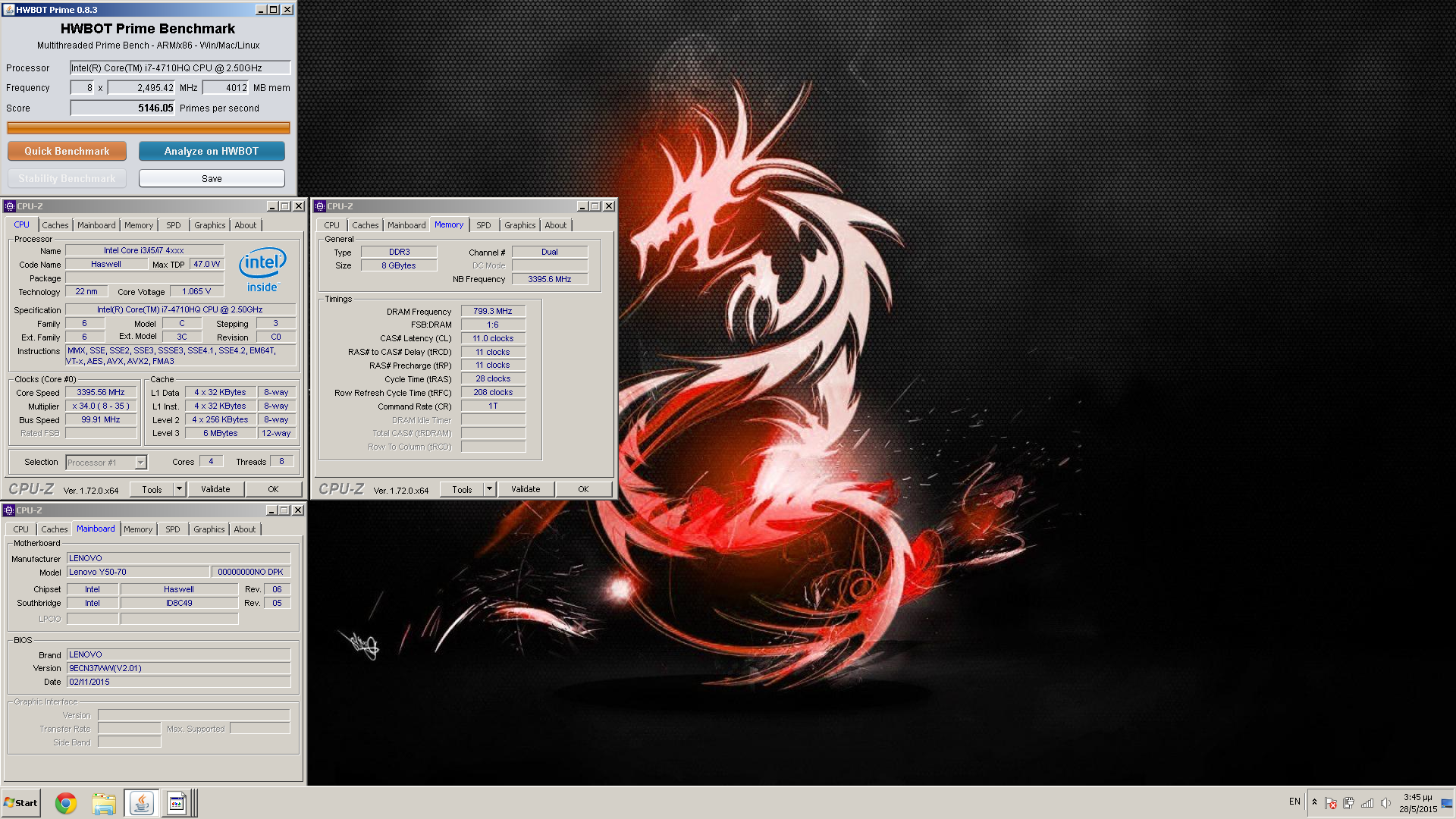The width and height of the screenshot is (1456, 819).
Task: Open Action Center flag icon
Action: tap(1331, 803)
